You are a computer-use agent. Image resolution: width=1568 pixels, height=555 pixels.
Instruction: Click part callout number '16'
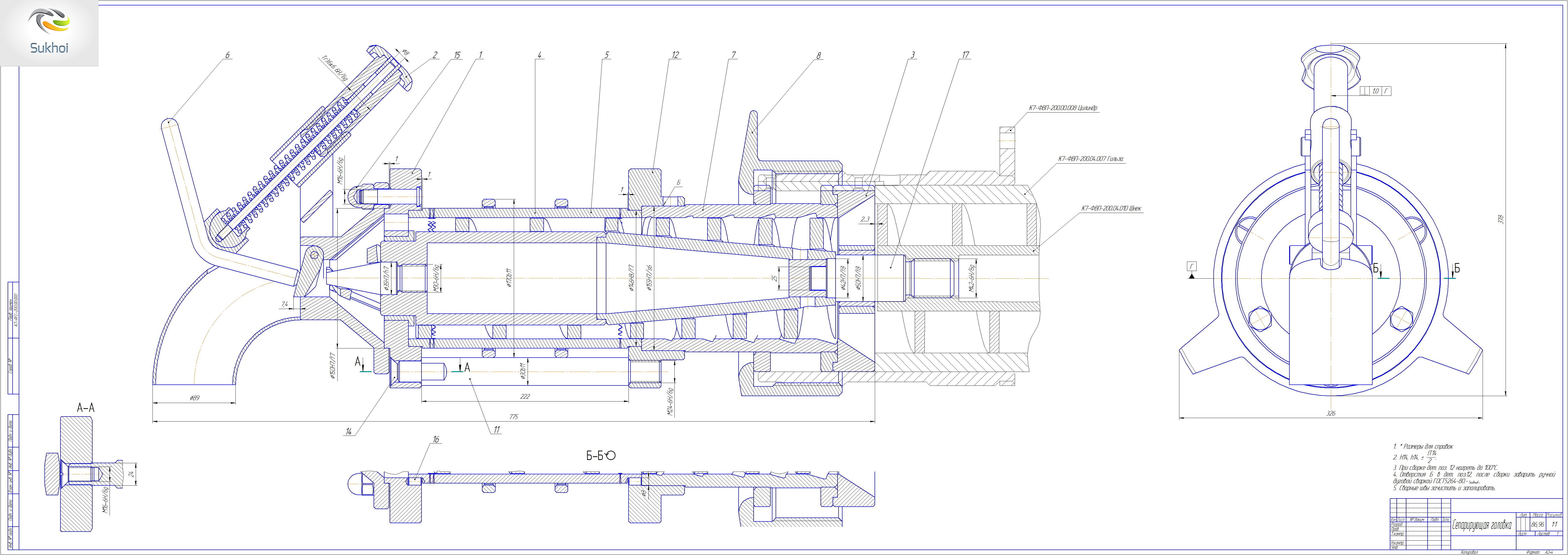tap(436, 439)
